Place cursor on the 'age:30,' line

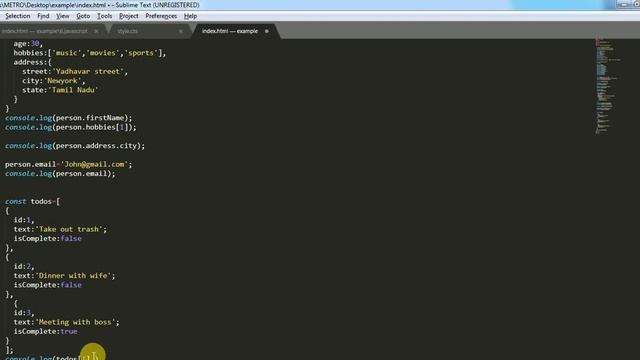[28, 43]
